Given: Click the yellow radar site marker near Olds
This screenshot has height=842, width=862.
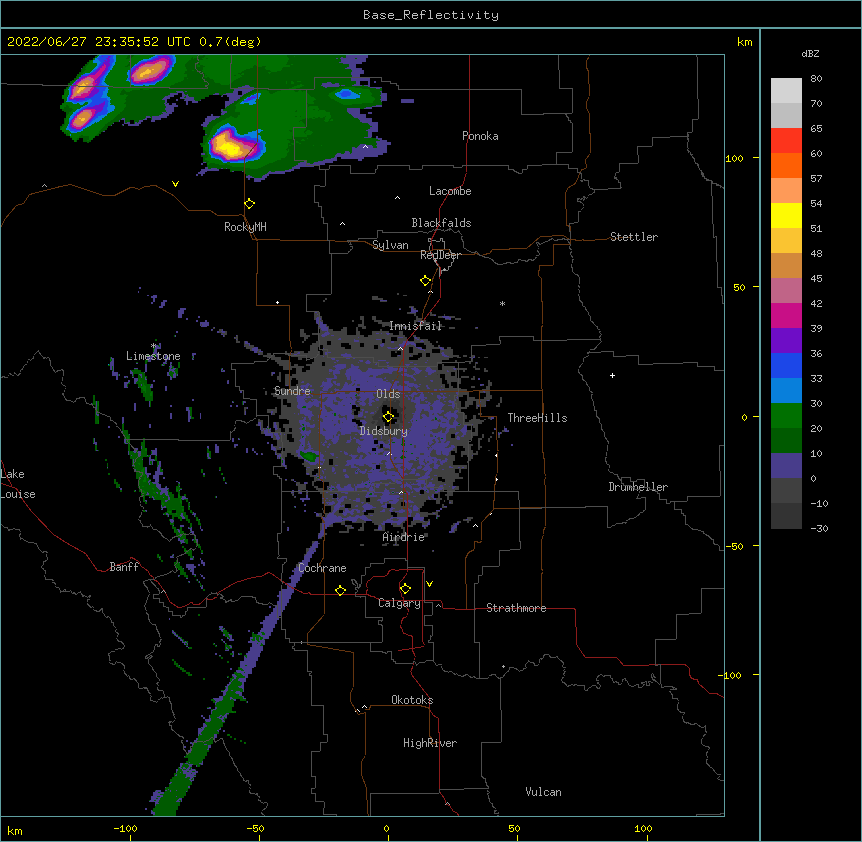Looking at the screenshot, I should (x=388, y=417).
